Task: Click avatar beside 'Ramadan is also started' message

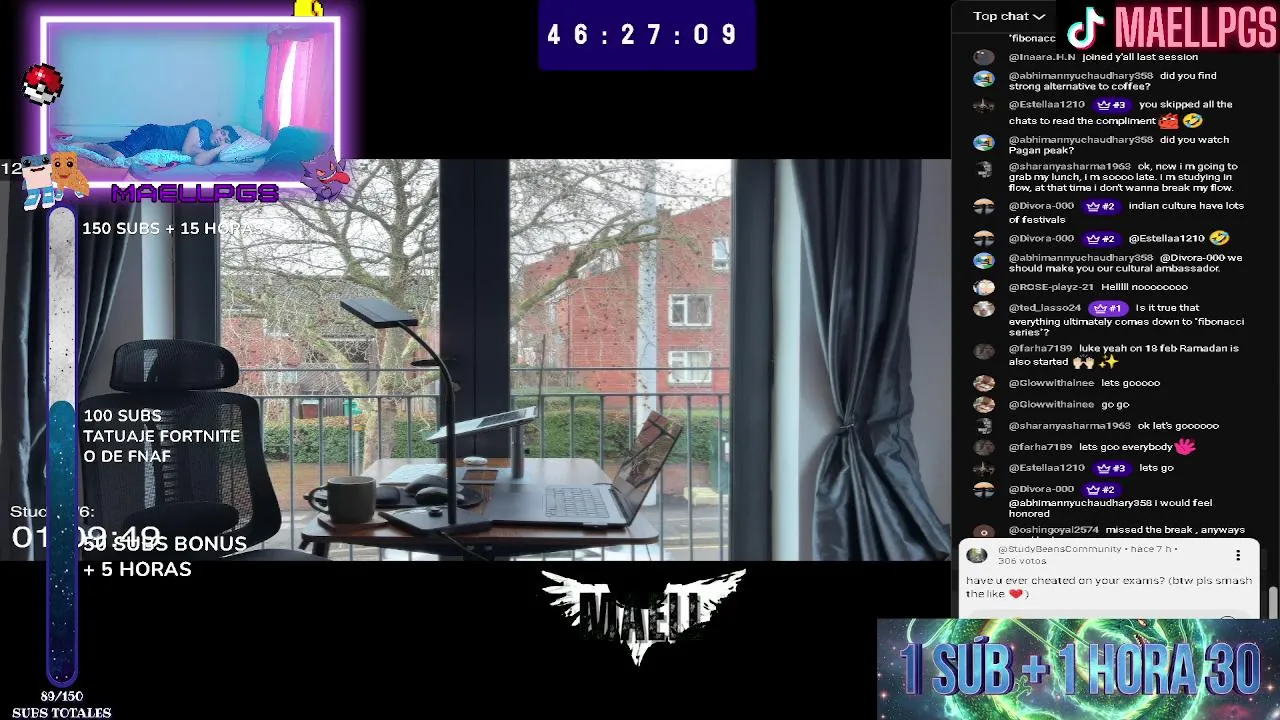Action: click(984, 351)
